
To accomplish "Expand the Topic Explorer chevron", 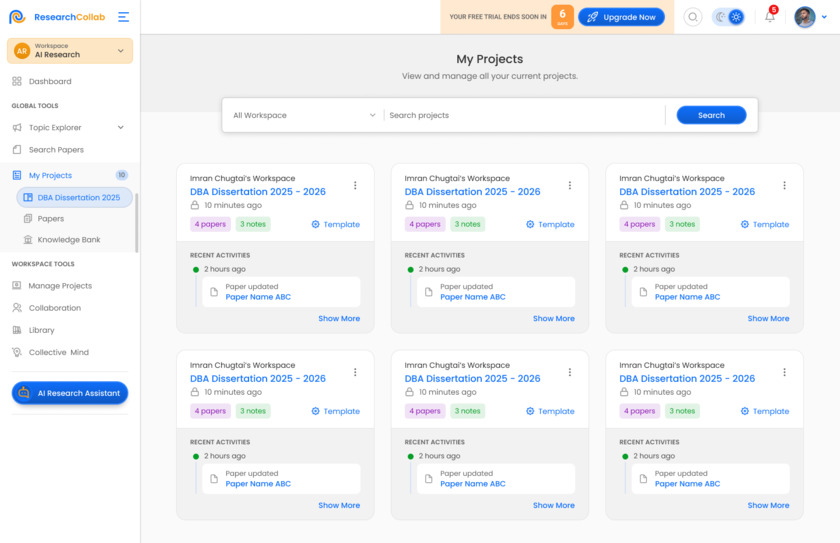I will coord(121,127).
